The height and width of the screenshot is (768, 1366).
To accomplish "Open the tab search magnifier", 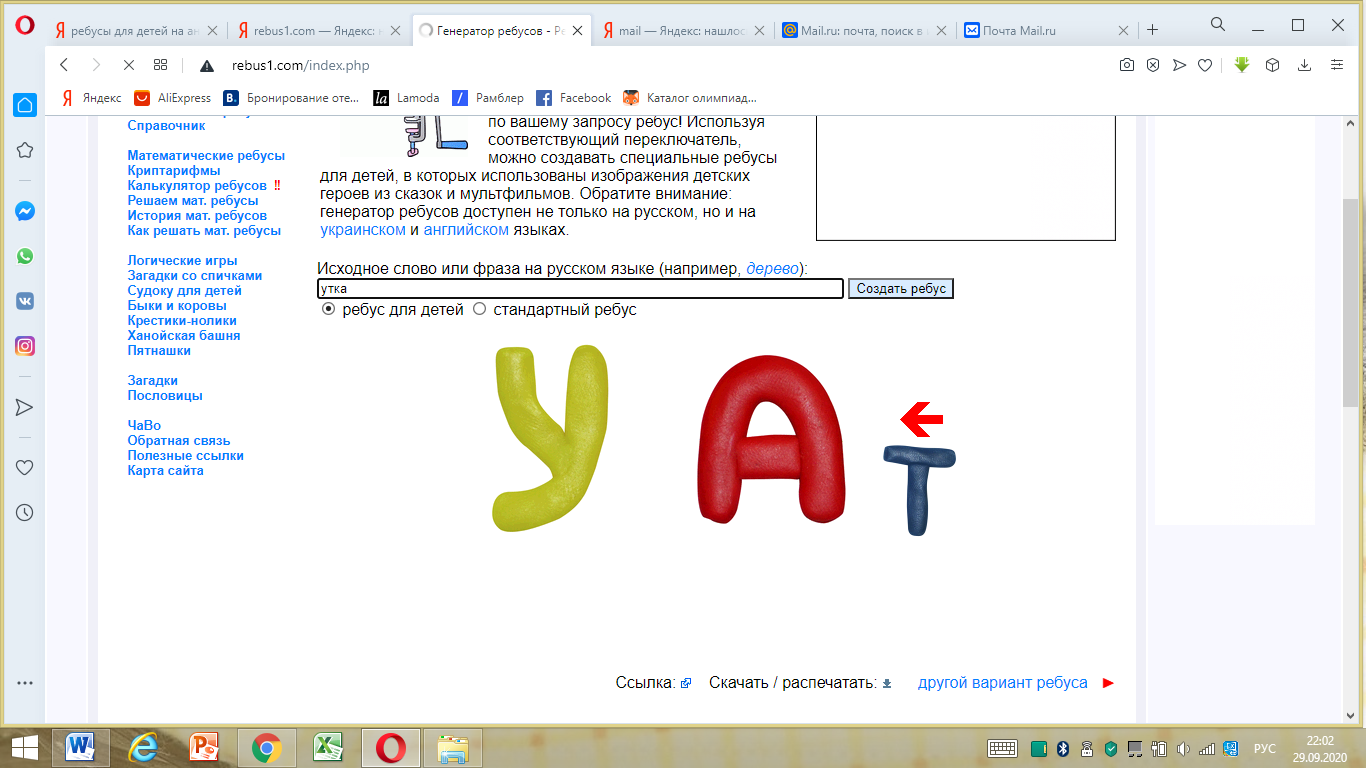I will [1218, 25].
